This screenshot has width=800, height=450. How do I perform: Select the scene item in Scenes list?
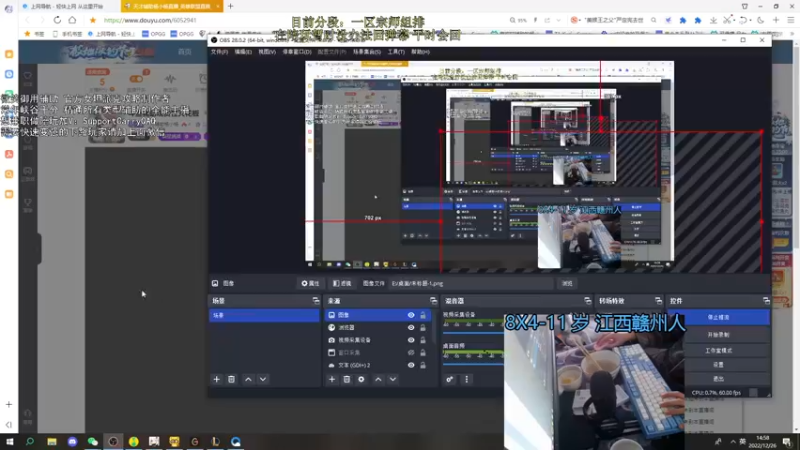[x=264, y=316]
